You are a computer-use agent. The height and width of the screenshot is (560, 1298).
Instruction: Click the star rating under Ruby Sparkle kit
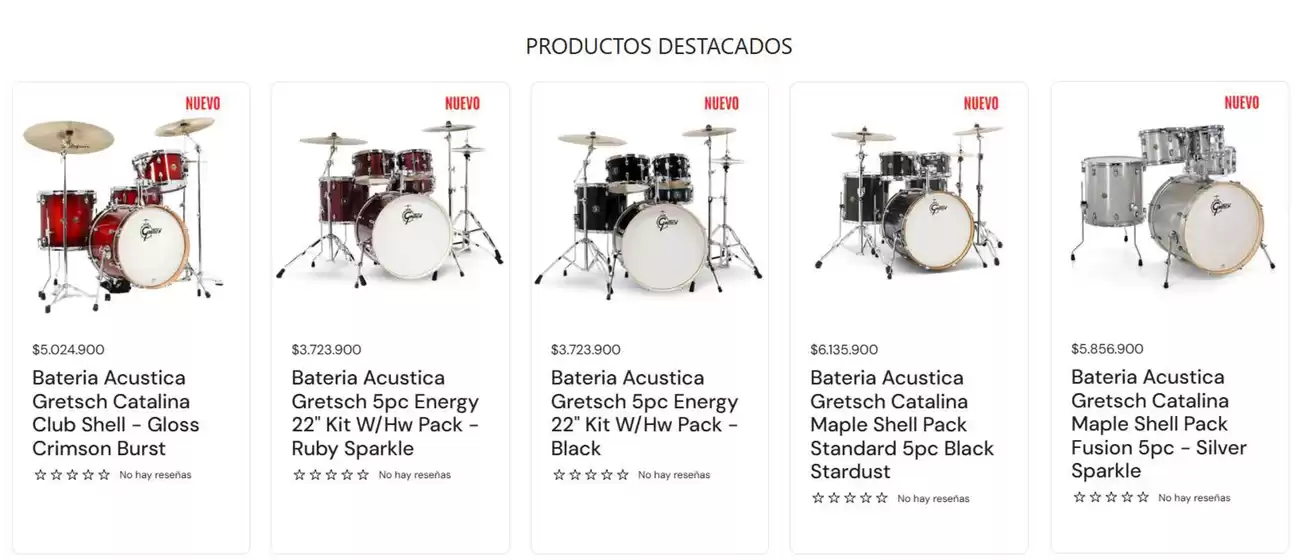(331, 475)
